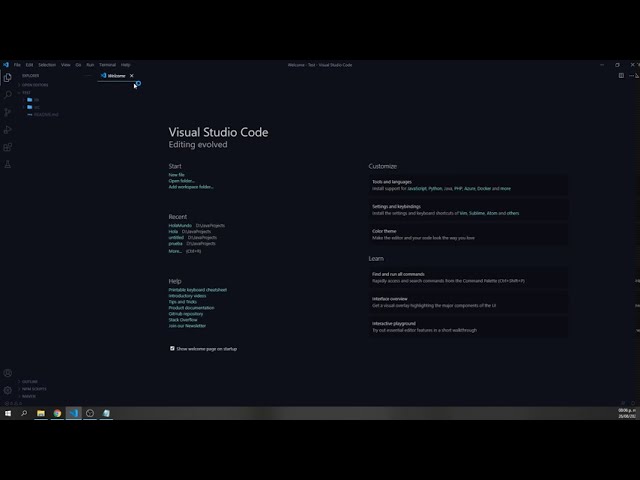Expand the Maven section

tap(29, 396)
